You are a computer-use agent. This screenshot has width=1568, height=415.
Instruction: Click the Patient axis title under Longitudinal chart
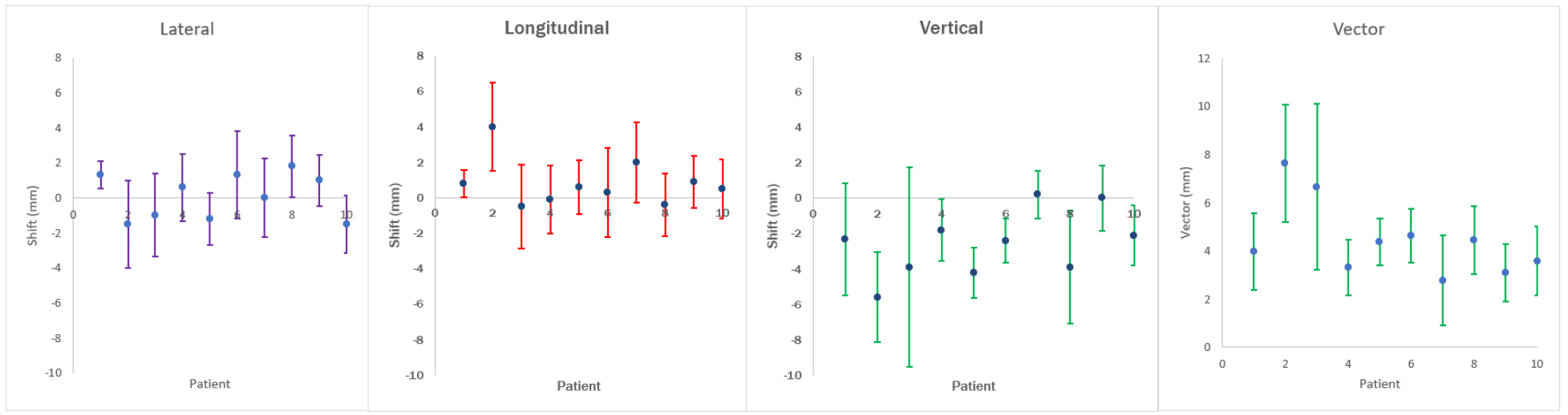pos(578,386)
